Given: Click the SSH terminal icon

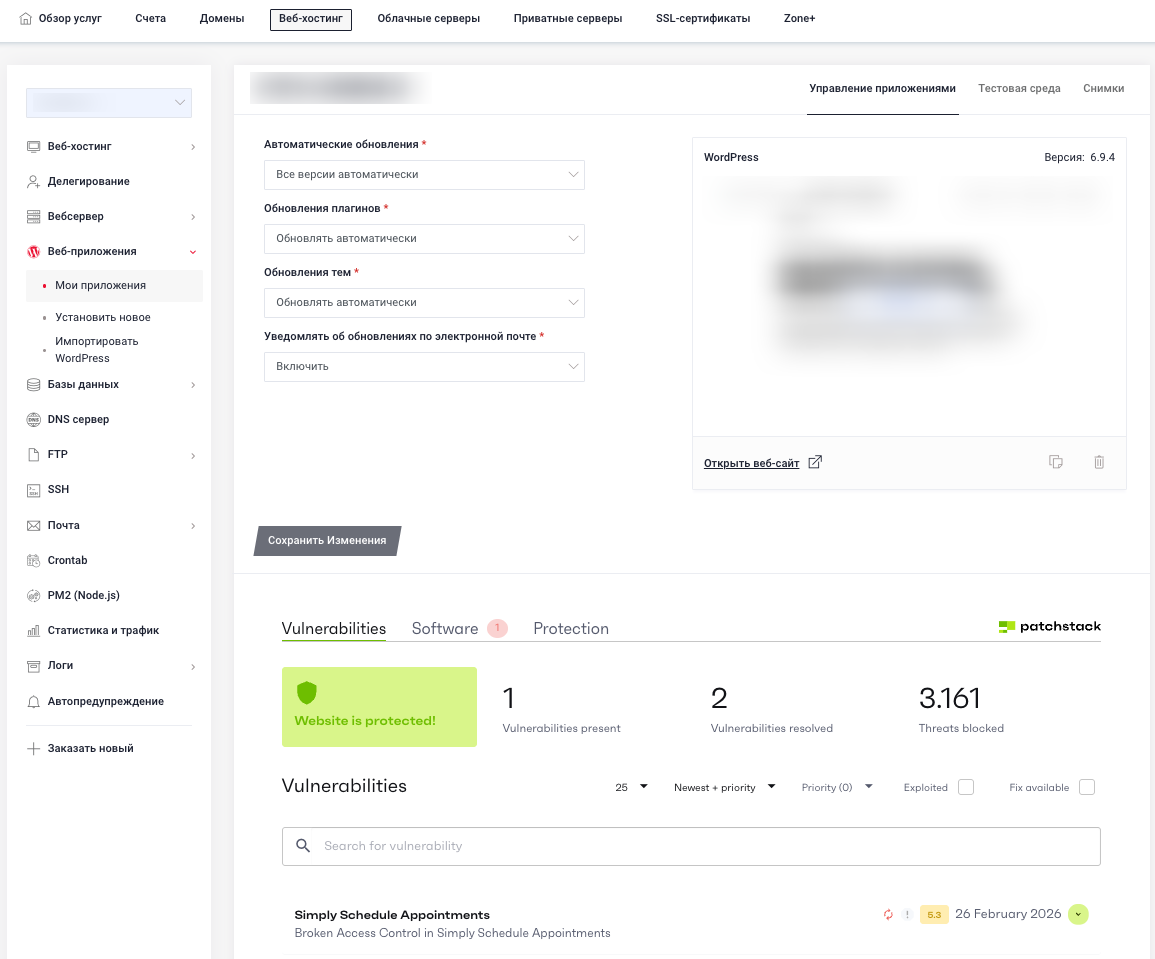Looking at the screenshot, I should click(x=33, y=490).
